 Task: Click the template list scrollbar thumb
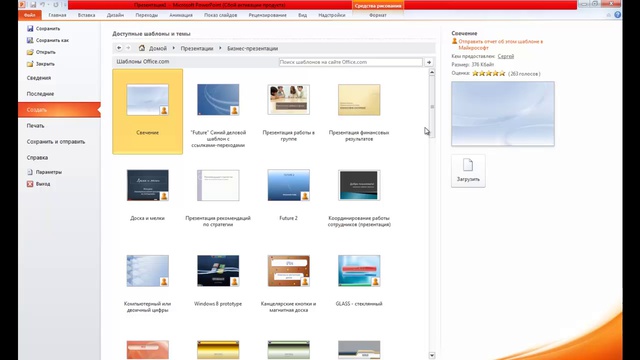coord(432,108)
